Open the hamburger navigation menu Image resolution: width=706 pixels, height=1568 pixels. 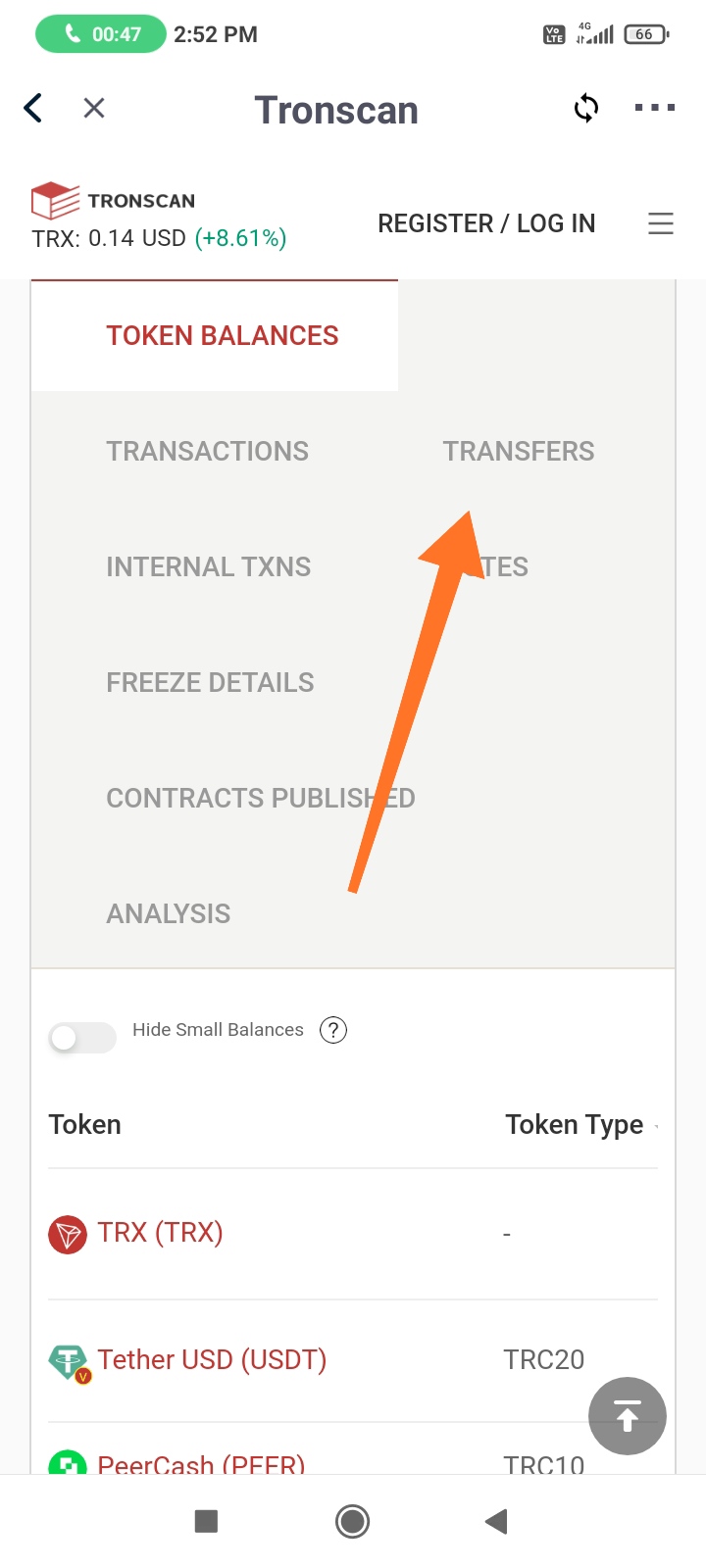[x=661, y=223]
